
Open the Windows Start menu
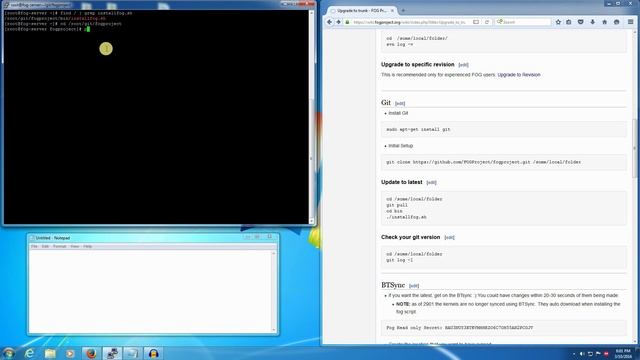[8, 353]
